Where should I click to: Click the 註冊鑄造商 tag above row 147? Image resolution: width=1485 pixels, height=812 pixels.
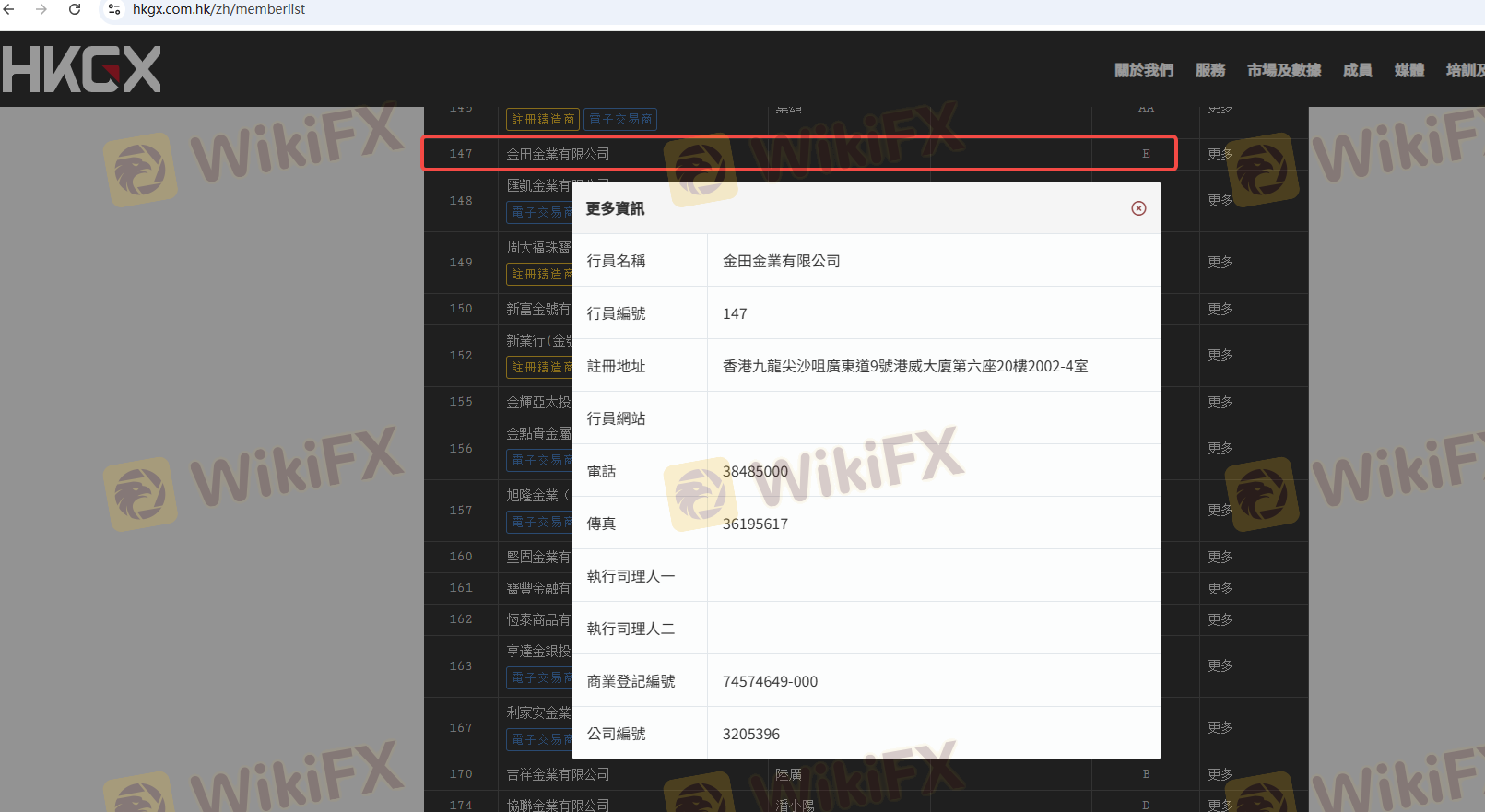click(x=543, y=120)
